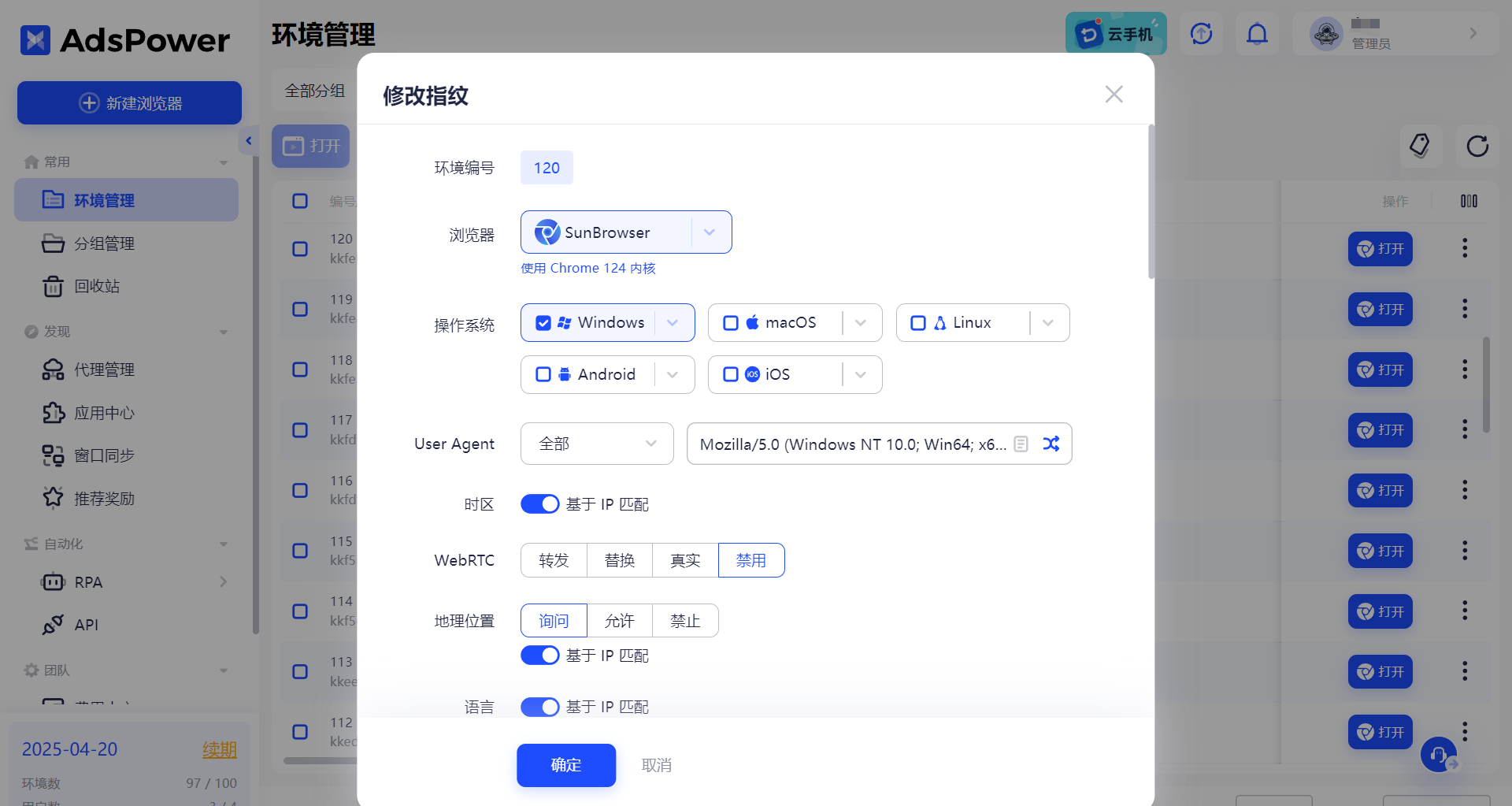Viewport: 1512px width, 806px height.
Task: Select 环境管理 in sidebar
Action: (x=126, y=200)
